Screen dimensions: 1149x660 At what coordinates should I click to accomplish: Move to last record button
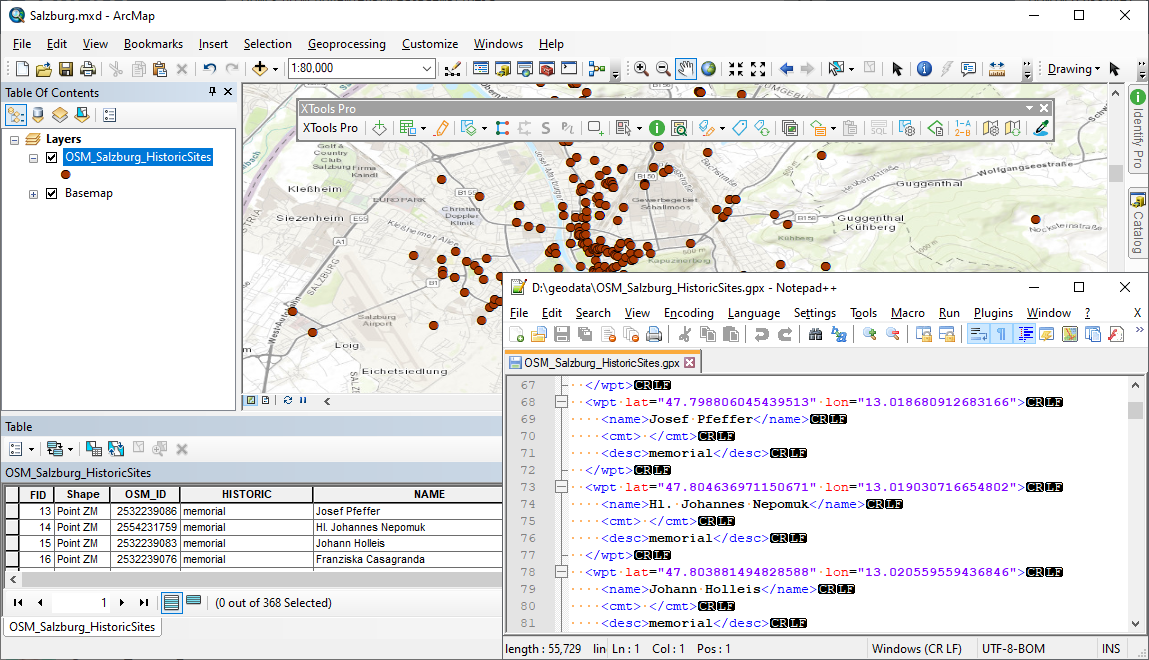(144, 603)
